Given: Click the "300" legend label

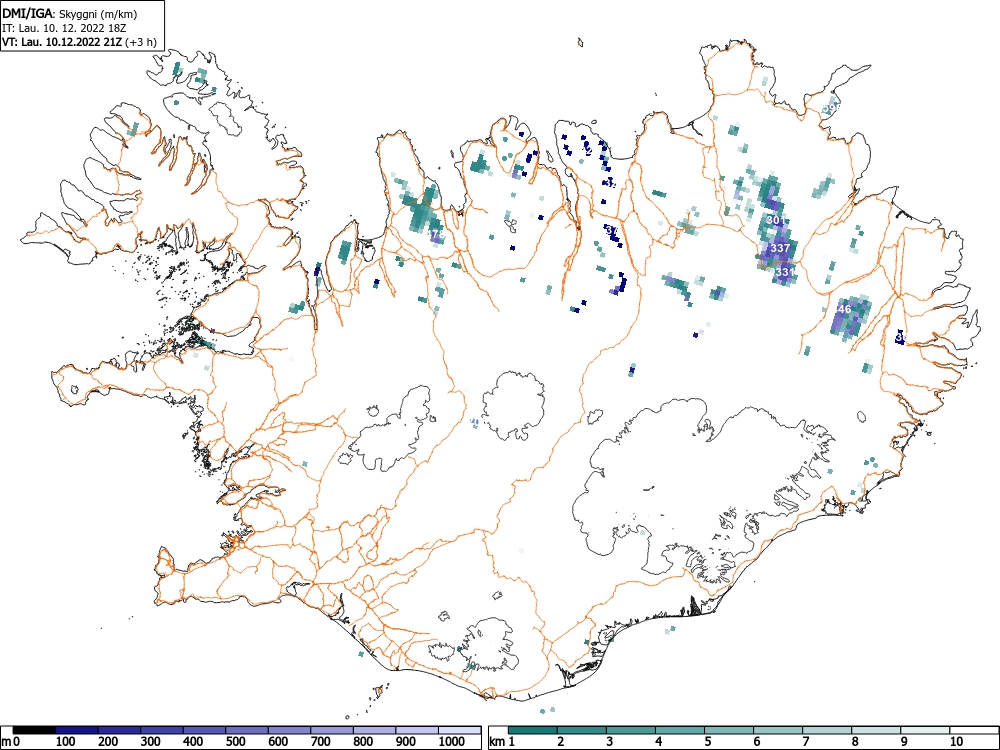Looking at the screenshot, I should point(151,742).
